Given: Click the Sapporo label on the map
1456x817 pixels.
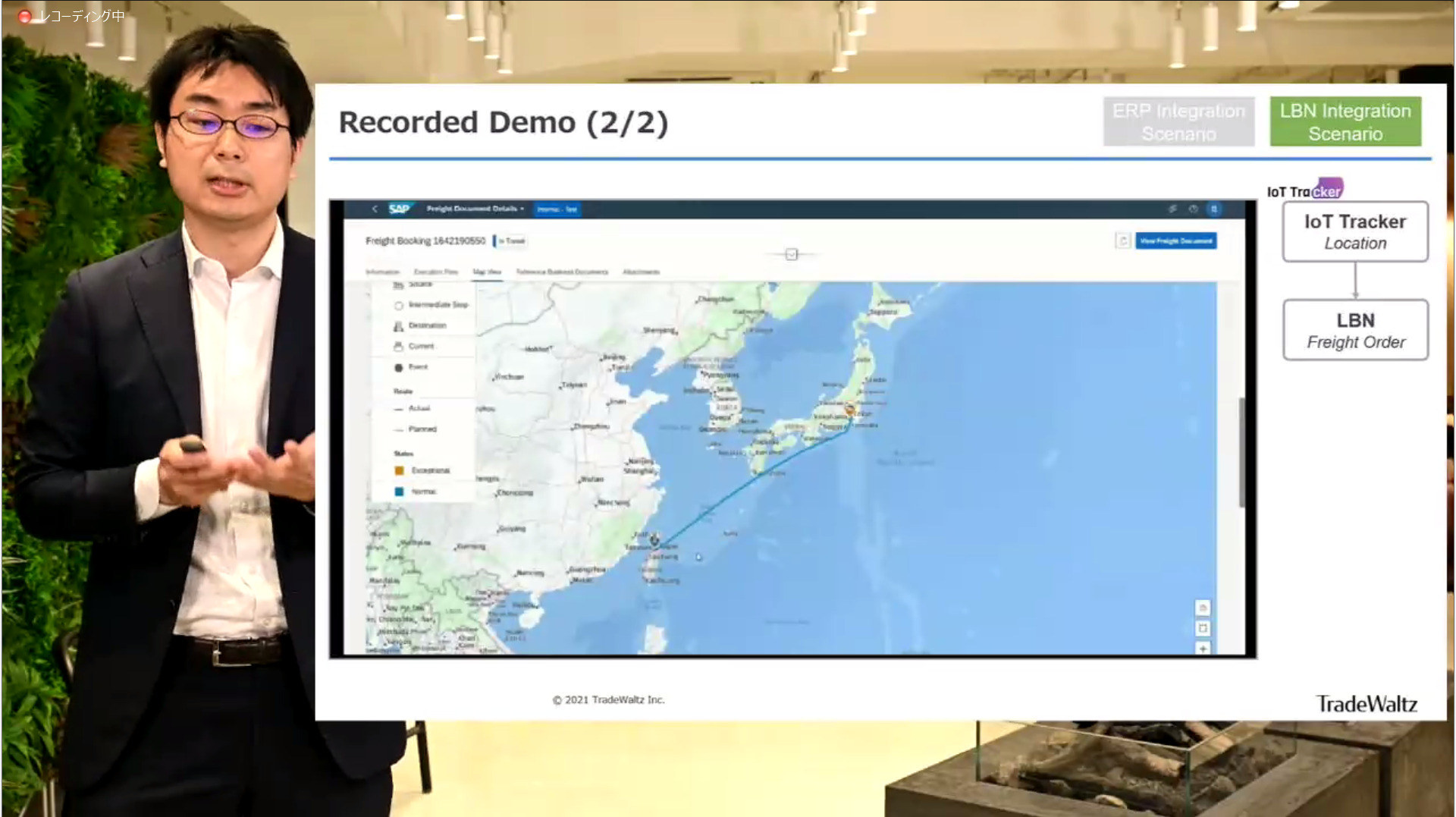Looking at the screenshot, I should click(x=883, y=312).
